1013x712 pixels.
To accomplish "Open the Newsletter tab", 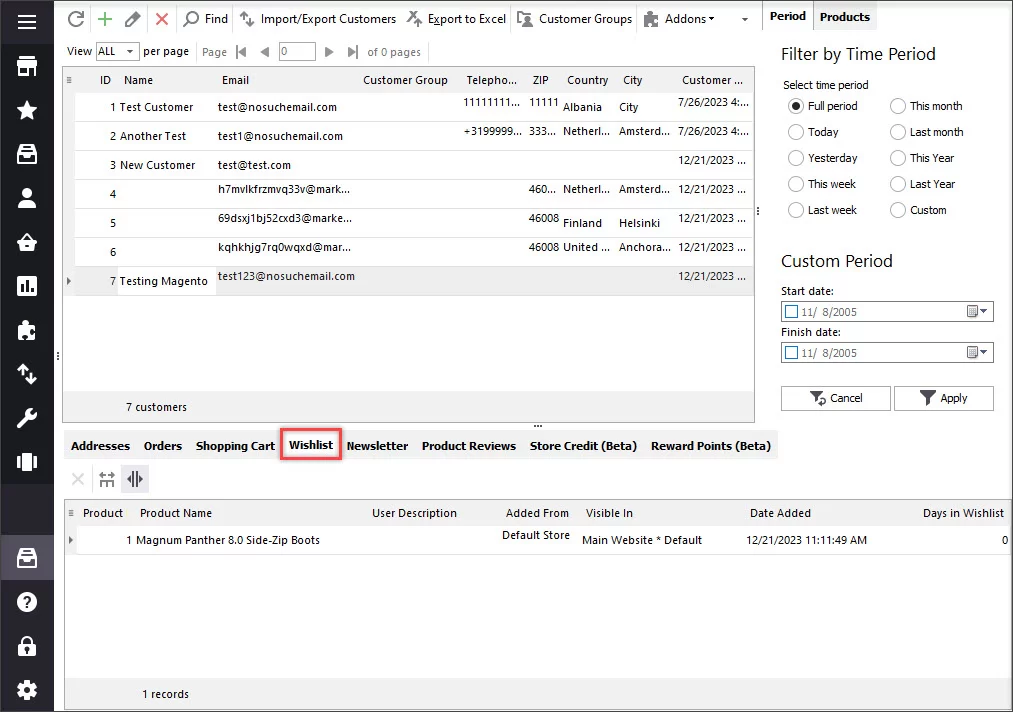I will click(377, 446).
